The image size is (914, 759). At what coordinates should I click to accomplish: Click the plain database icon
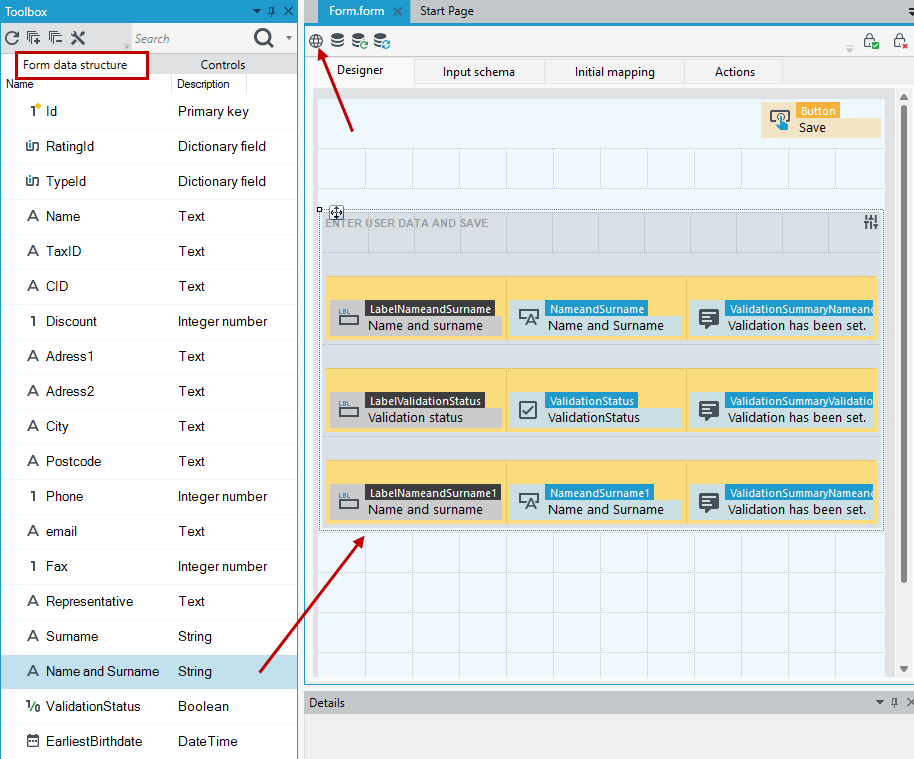click(x=338, y=40)
